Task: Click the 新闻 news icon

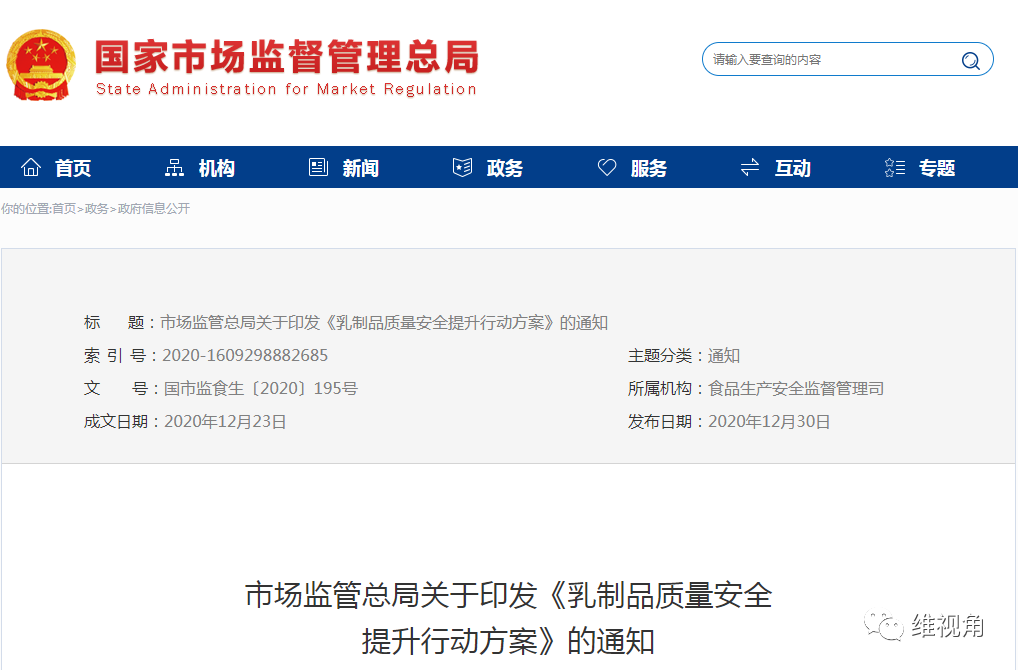Action: tap(317, 167)
